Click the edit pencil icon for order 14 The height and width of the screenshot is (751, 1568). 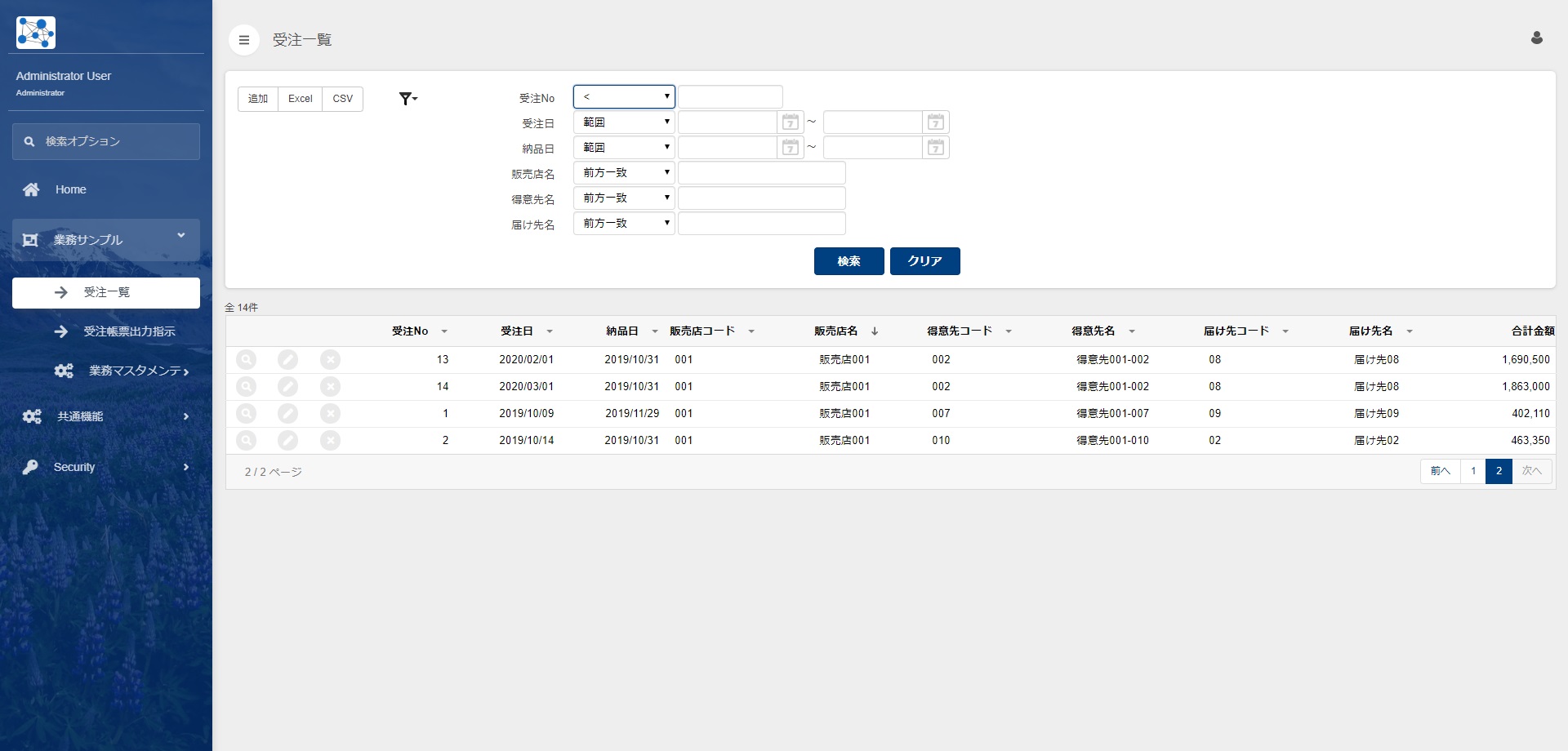[287, 386]
